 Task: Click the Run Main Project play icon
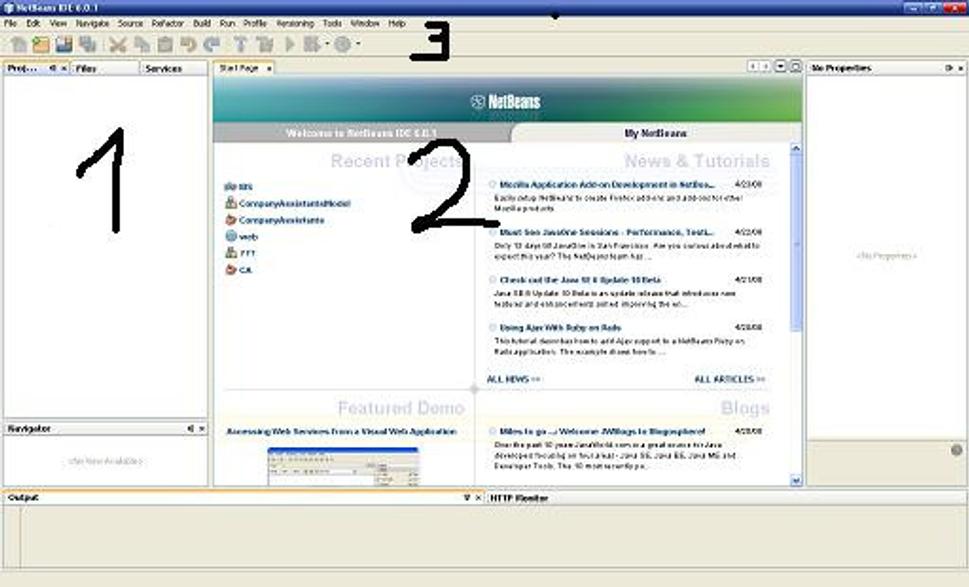pyautogui.click(x=289, y=44)
